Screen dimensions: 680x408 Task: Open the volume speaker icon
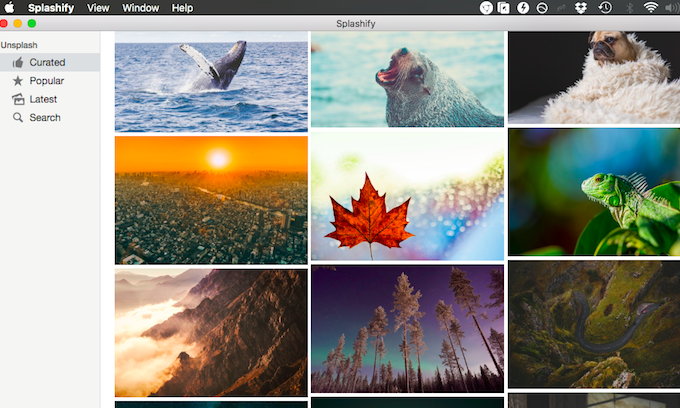tap(673, 8)
